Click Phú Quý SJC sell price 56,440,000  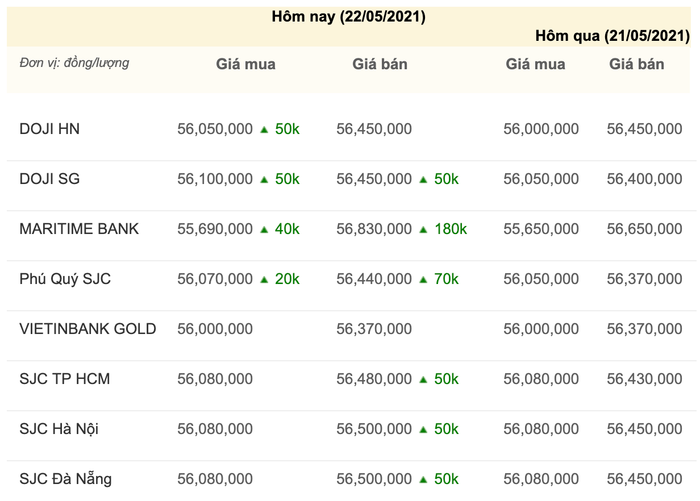374,279
